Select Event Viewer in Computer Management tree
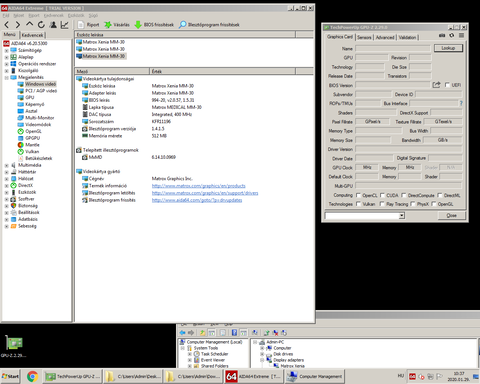This screenshot has width=480, height=384. point(209,360)
